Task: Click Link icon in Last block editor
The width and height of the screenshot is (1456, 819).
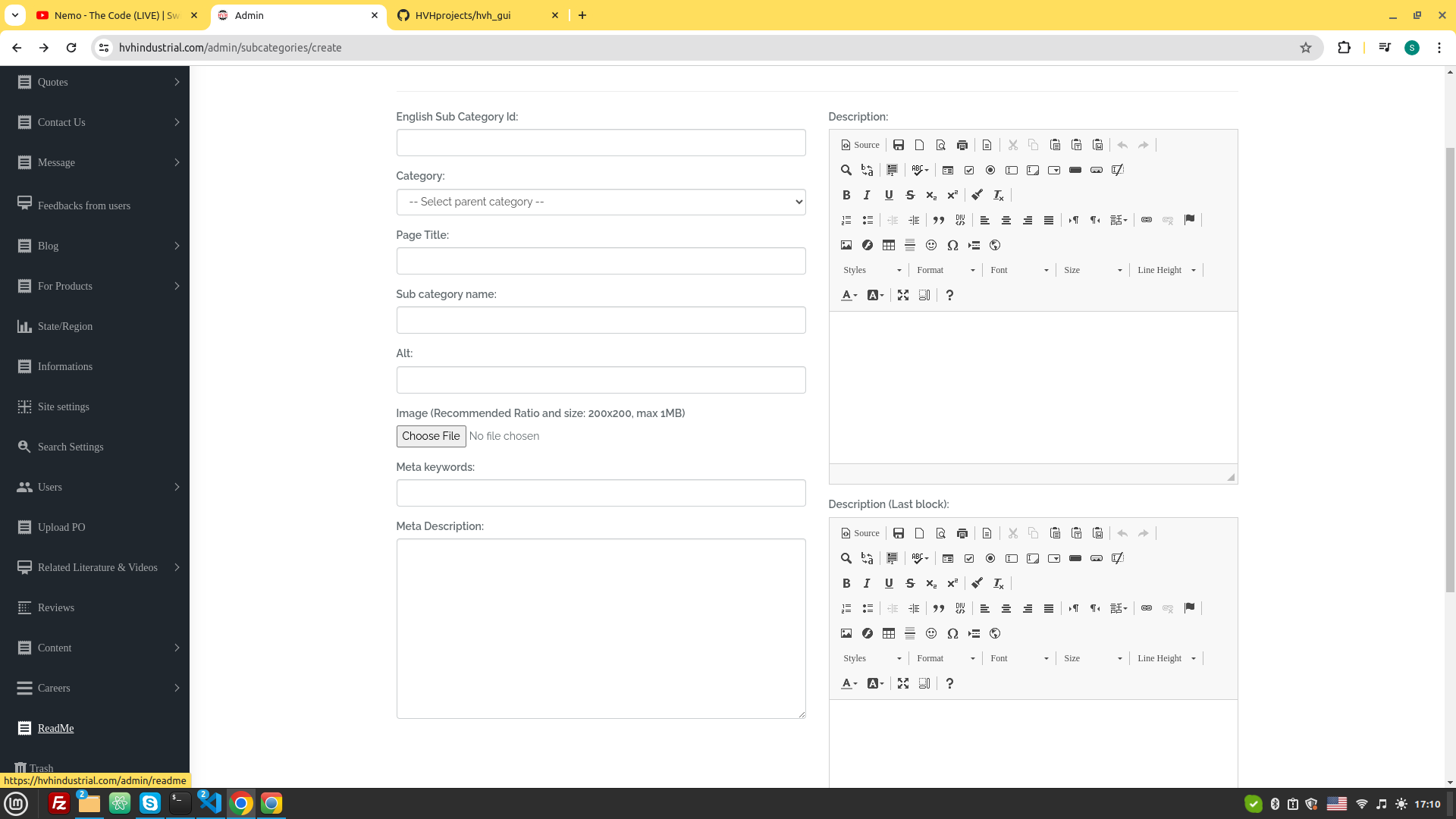Action: [x=1147, y=608]
